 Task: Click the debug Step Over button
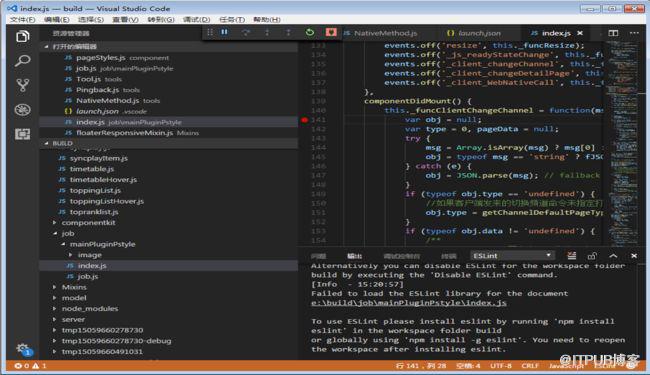pos(246,32)
